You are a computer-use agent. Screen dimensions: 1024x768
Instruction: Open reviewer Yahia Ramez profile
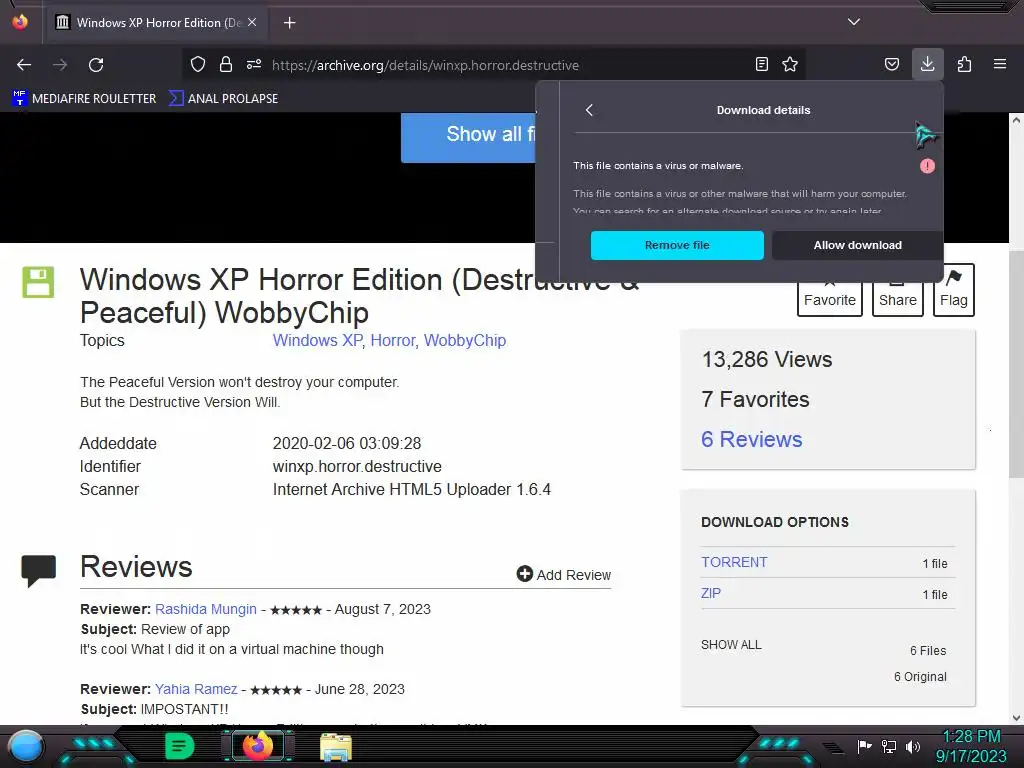point(196,690)
